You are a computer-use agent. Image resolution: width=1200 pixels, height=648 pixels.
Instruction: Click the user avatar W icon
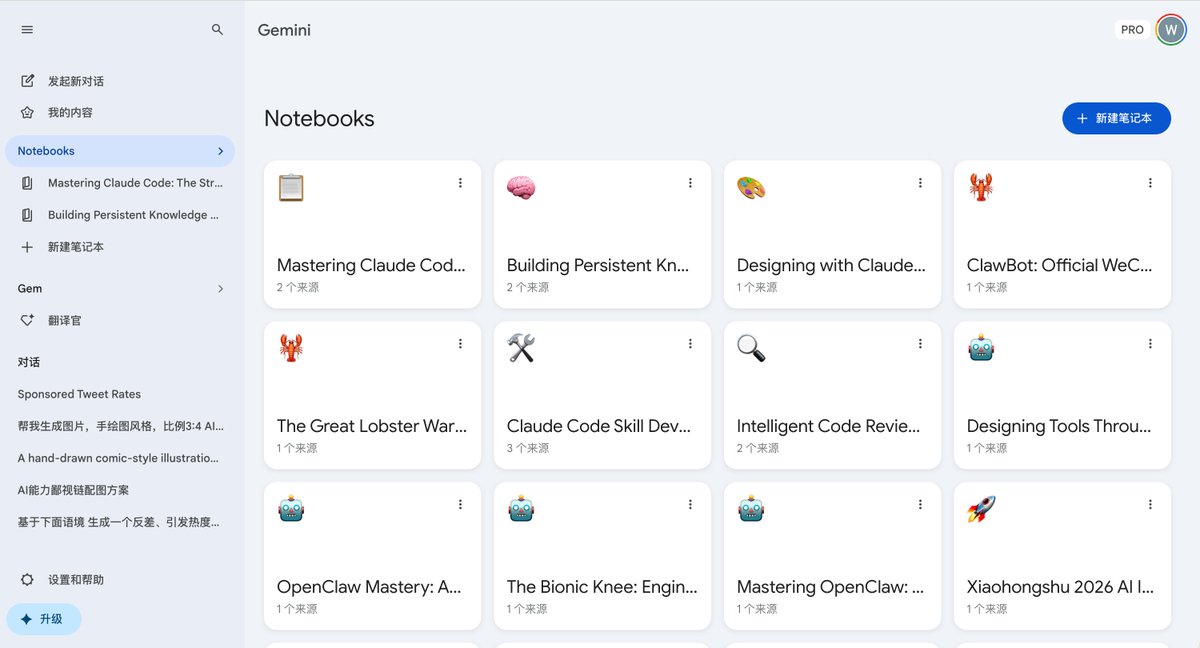[x=1171, y=30]
